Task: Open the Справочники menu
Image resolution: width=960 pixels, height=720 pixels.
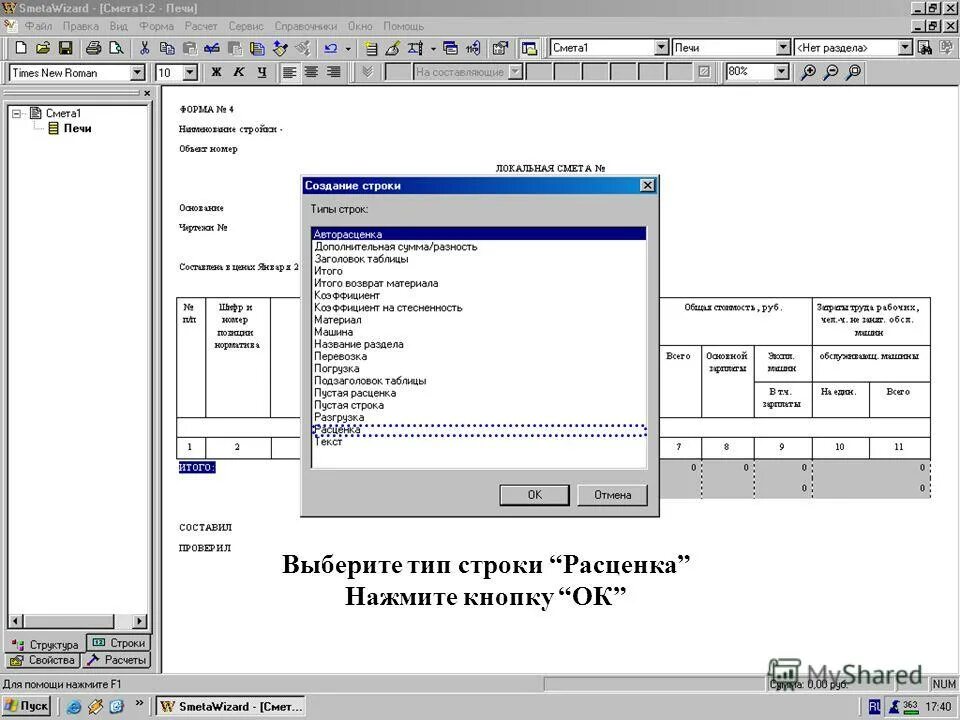Action: (x=306, y=26)
